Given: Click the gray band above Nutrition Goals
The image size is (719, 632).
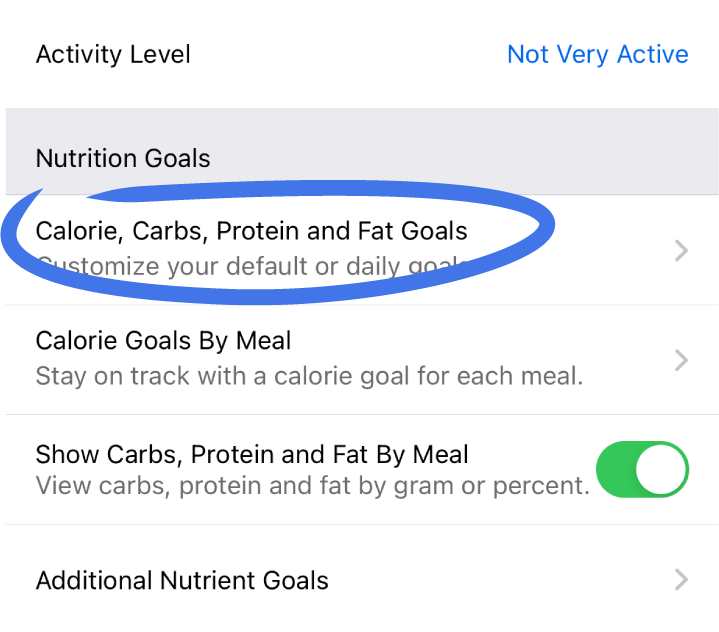Looking at the screenshot, I should (360, 120).
